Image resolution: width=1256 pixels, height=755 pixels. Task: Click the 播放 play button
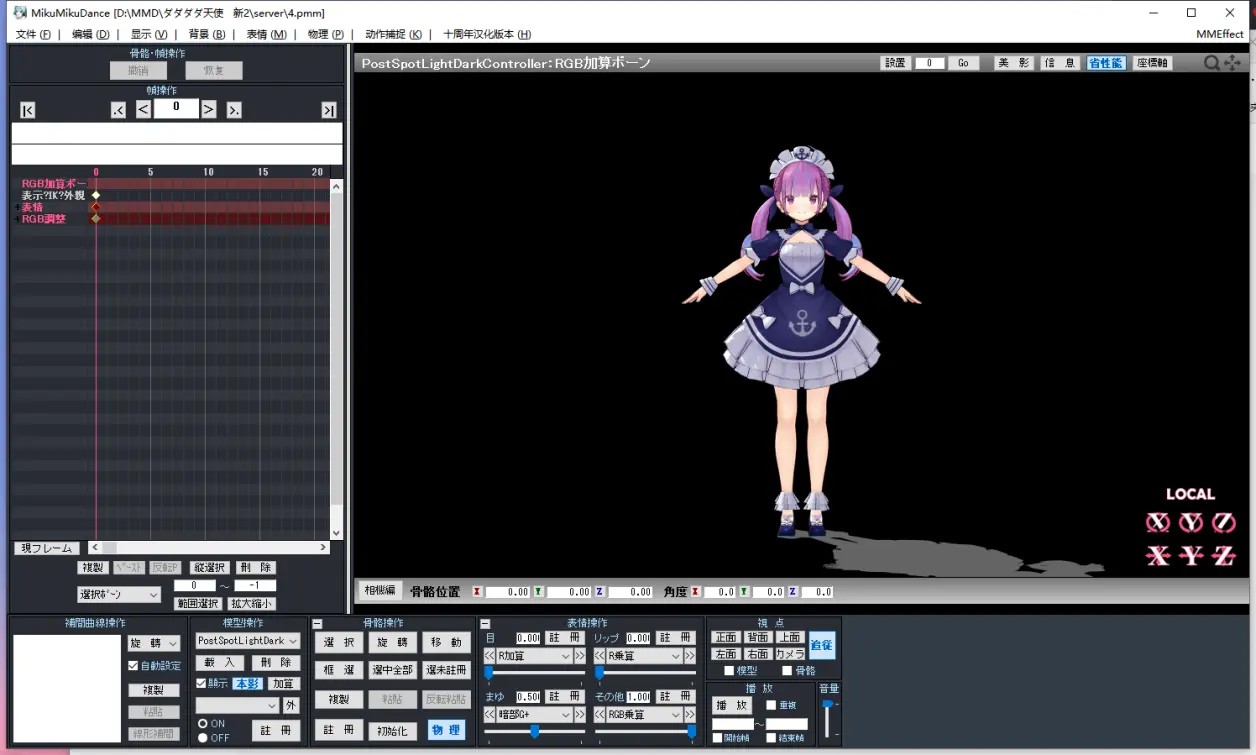pos(732,705)
